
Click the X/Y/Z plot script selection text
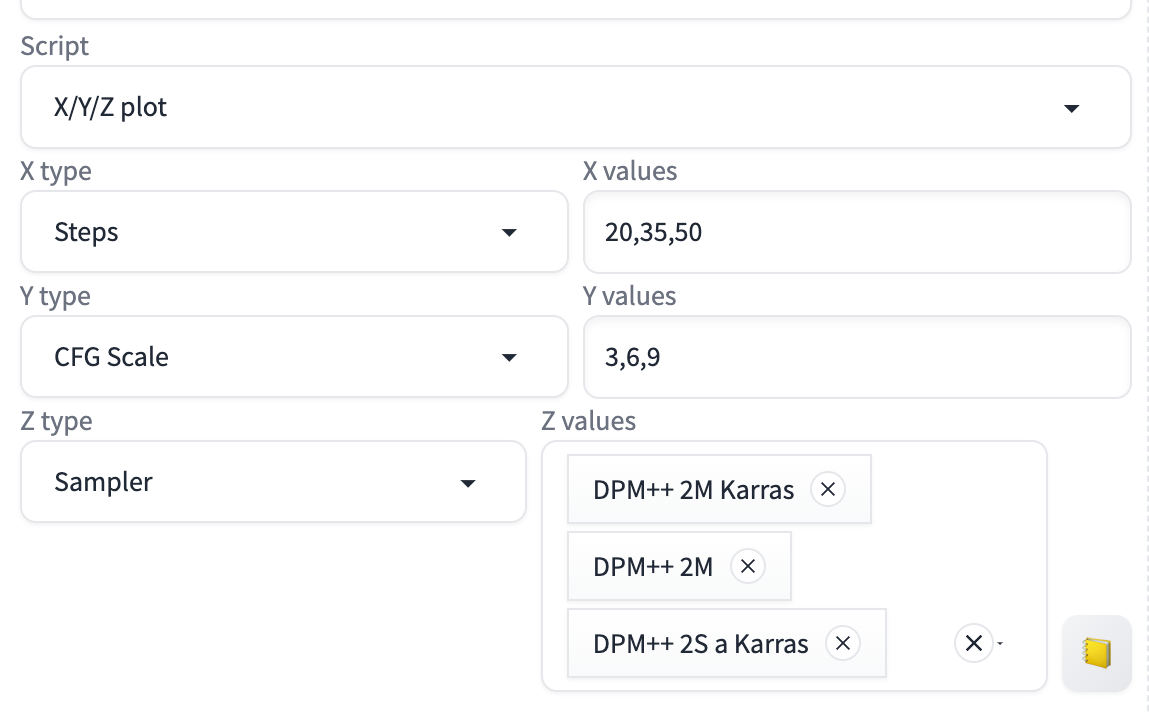[x=111, y=108]
